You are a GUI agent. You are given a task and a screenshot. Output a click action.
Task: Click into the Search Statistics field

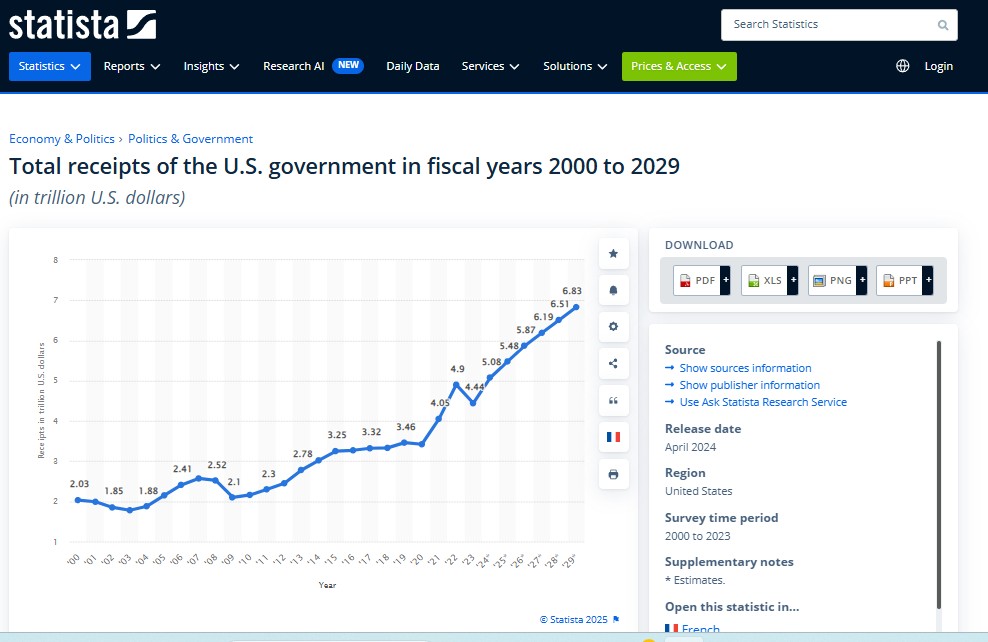click(x=832, y=25)
